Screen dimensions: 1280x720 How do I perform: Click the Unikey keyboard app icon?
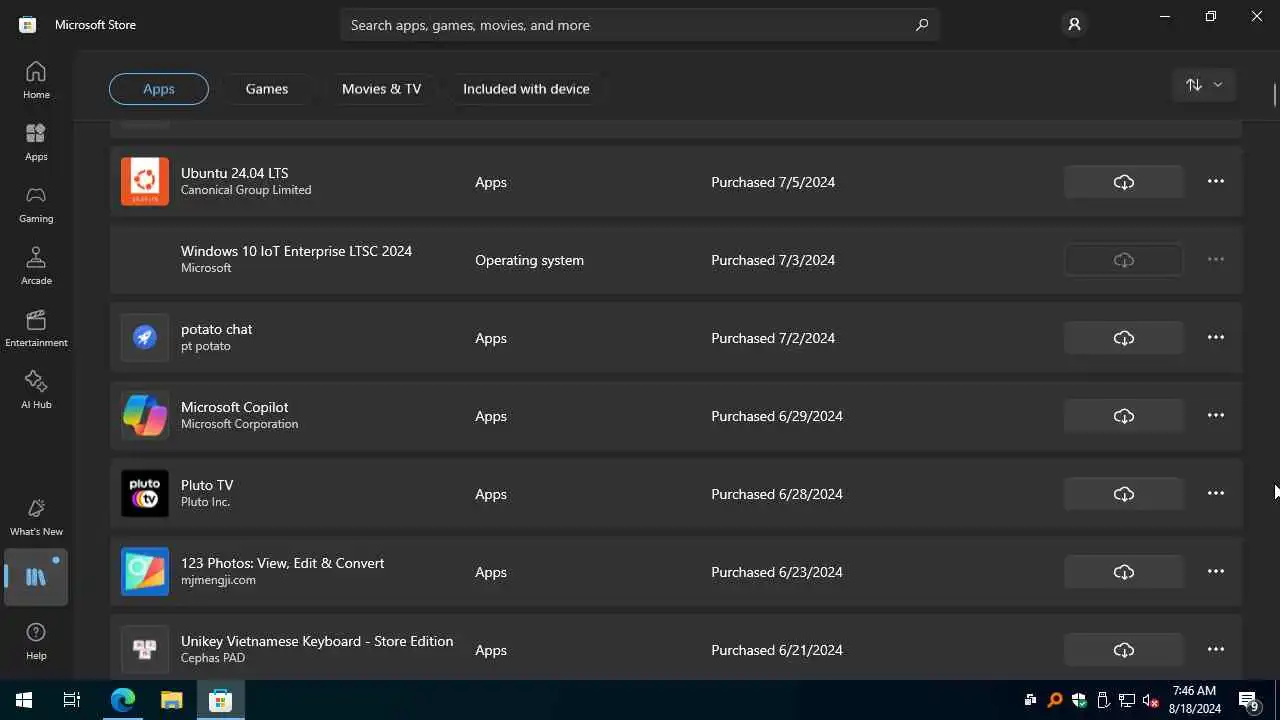(x=145, y=649)
